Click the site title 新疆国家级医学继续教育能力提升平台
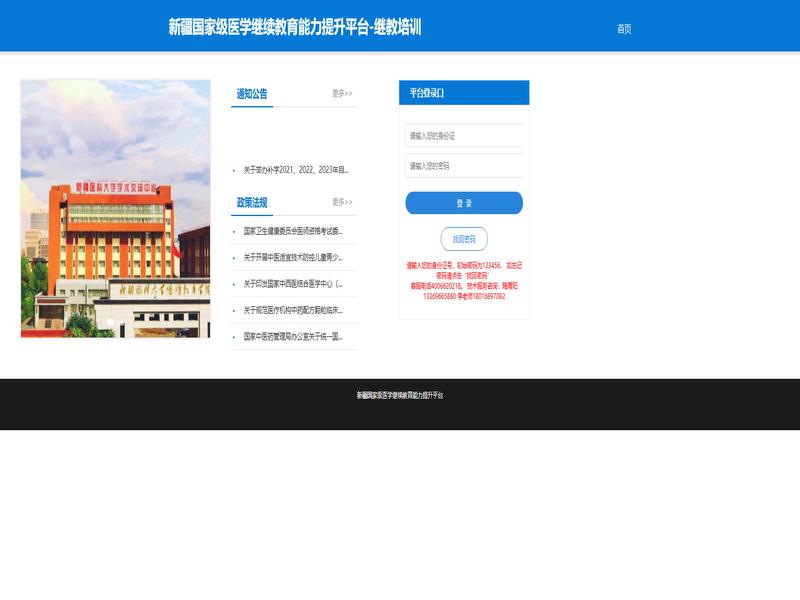This screenshot has height=600, width=800. pos(295,27)
